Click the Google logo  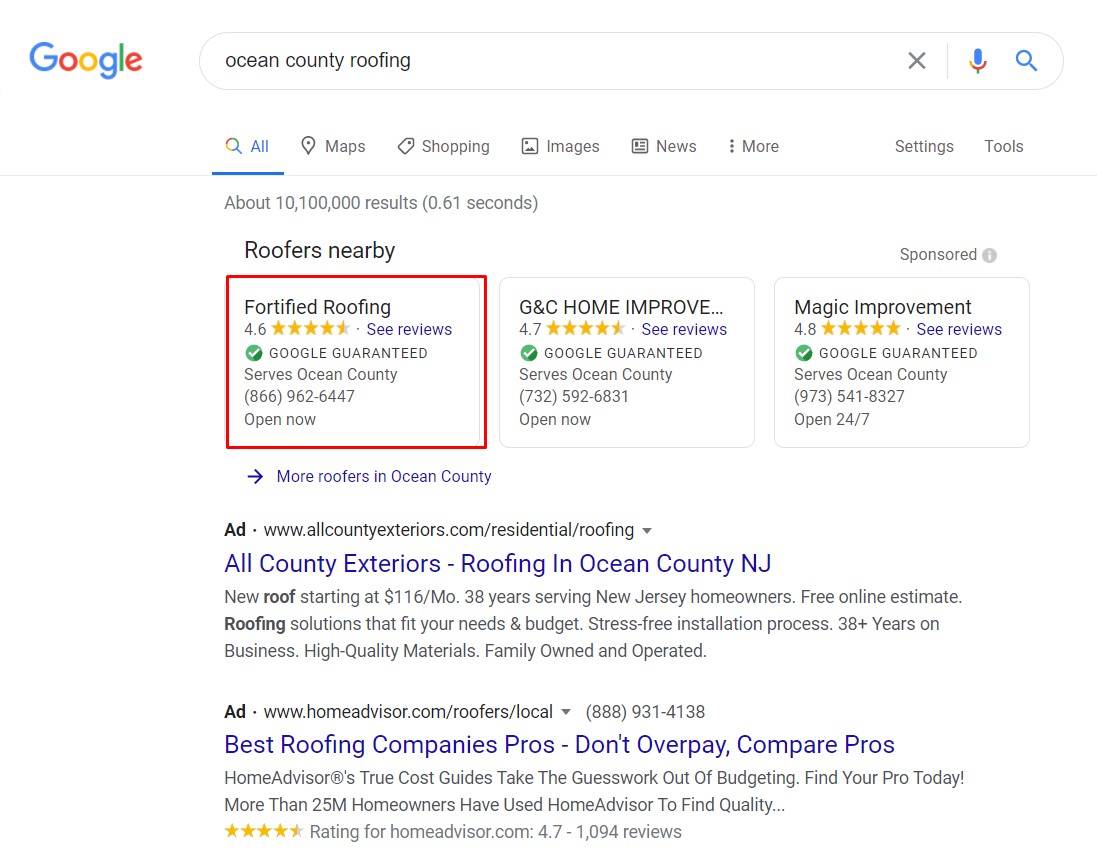tap(86, 60)
